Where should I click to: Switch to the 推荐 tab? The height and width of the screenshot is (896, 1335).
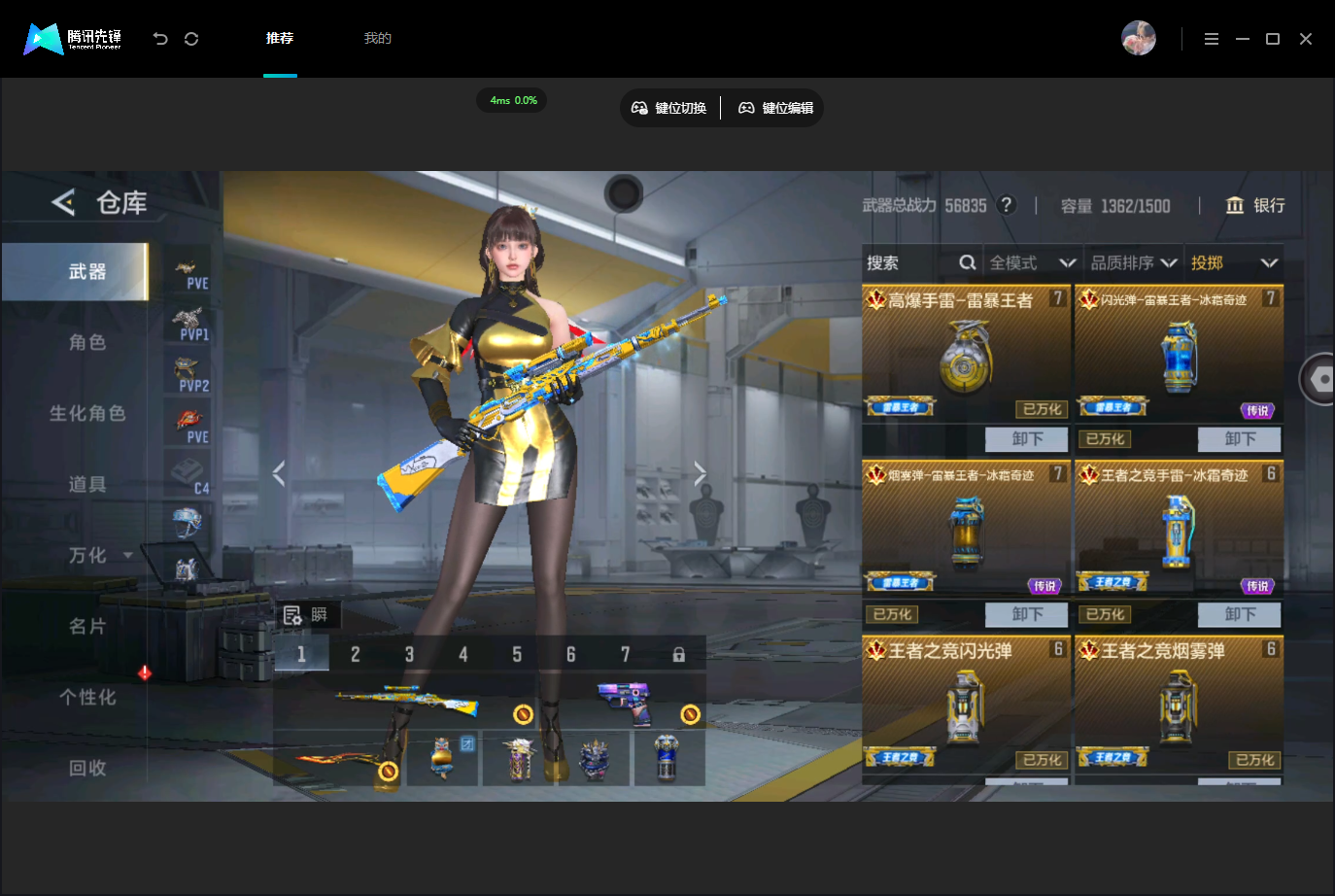tap(280, 38)
